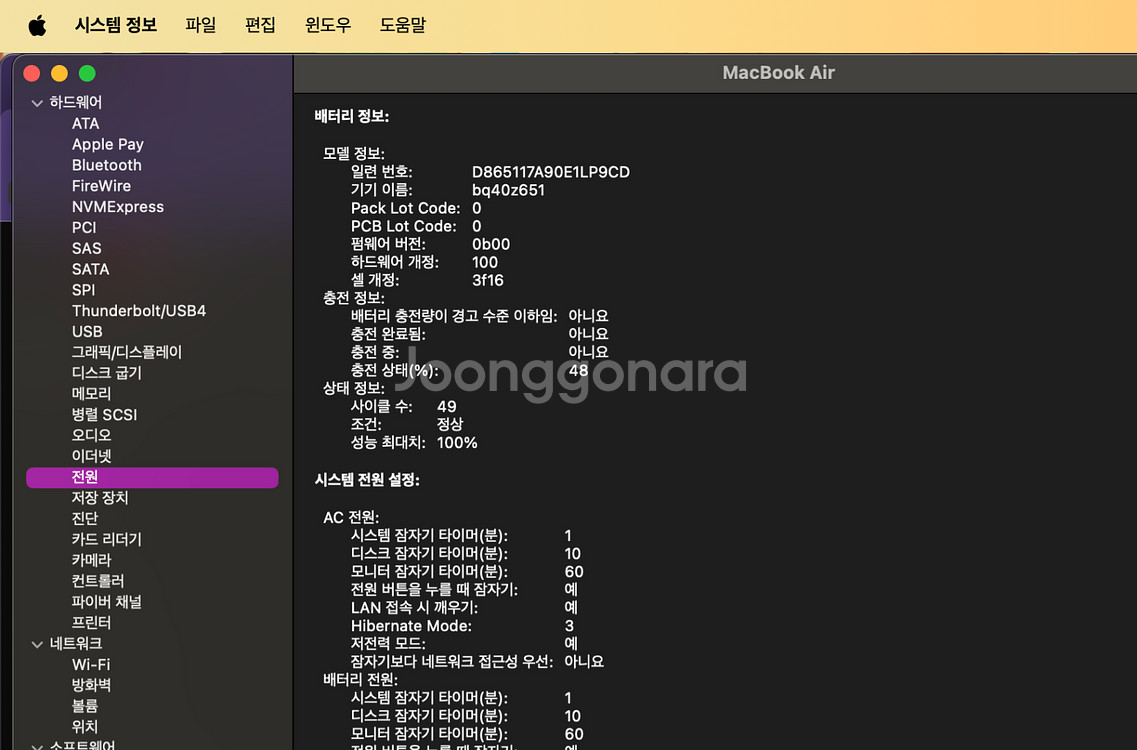The image size is (1137, 750).
Task: Click 성능 최대치 value 100%
Action: pyautogui.click(x=457, y=442)
